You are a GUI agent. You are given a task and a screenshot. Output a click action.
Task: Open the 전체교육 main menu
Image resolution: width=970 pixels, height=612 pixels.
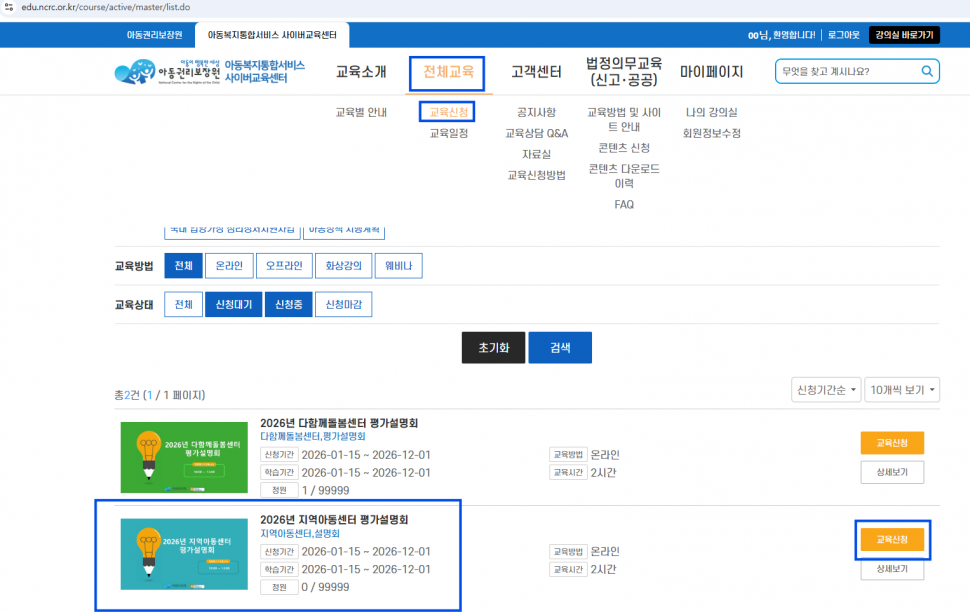click(x=447, y=73)
